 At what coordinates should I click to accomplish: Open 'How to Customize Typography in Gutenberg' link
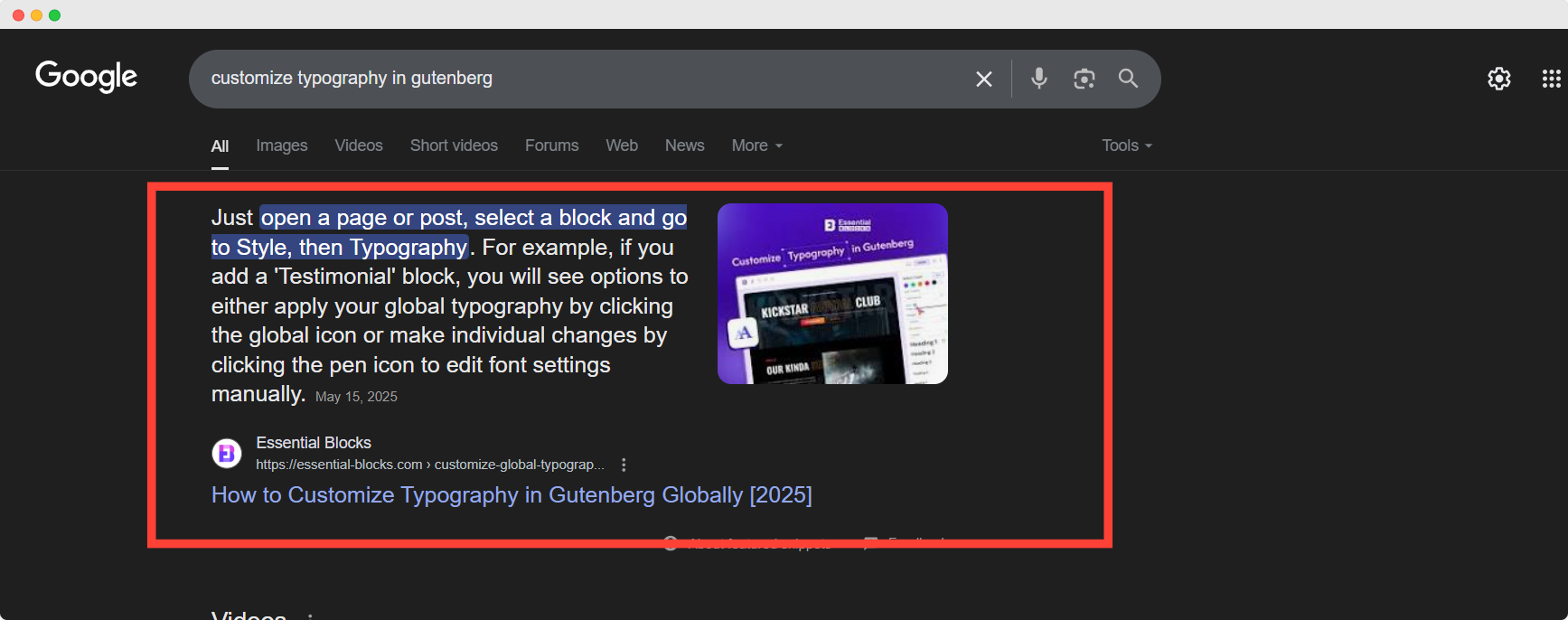pos(512,495)
